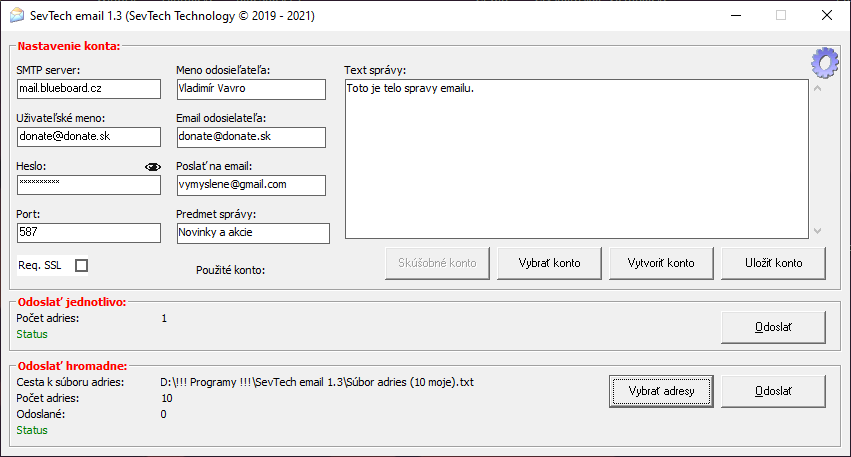
Task: Click the gear settings icon
Action: tap(823, 63)
